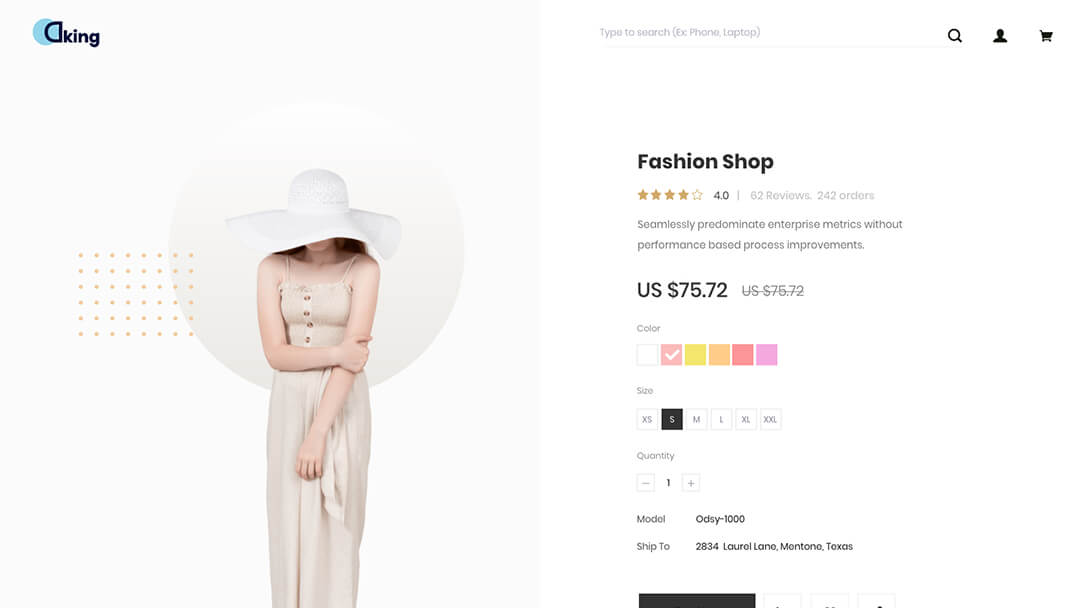Open the user account icon

(999, 36)
